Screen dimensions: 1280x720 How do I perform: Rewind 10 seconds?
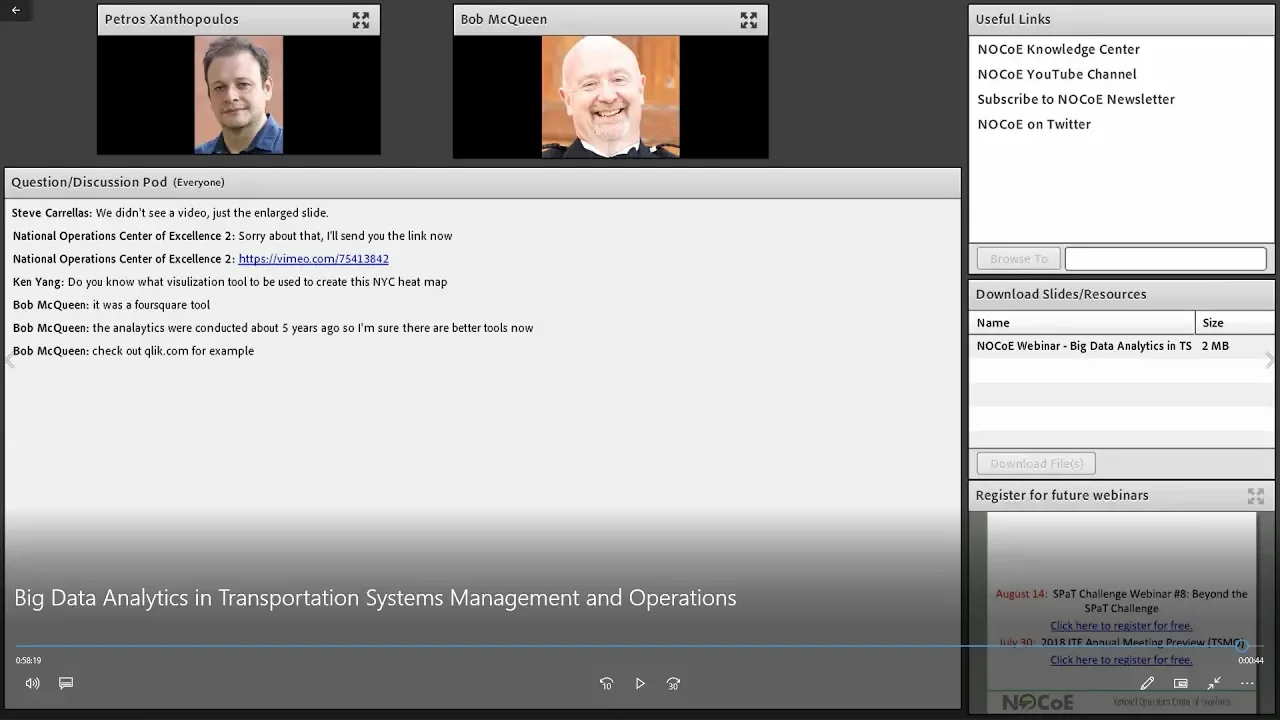pyautogui.click(x=606, y=683)
